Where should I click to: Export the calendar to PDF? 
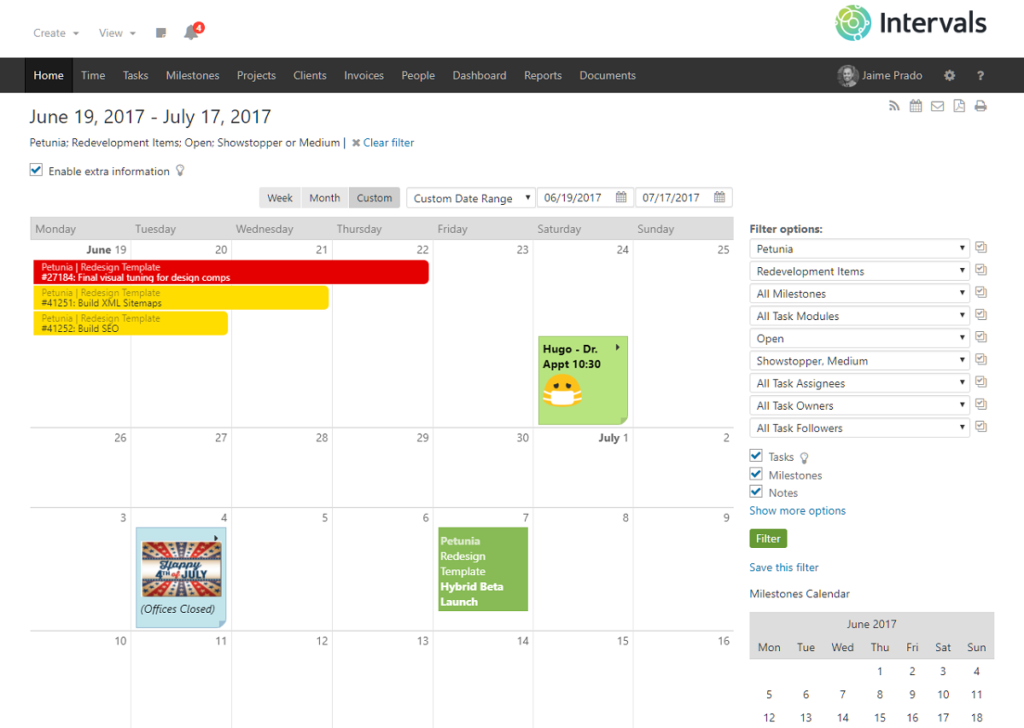[958, 105]
